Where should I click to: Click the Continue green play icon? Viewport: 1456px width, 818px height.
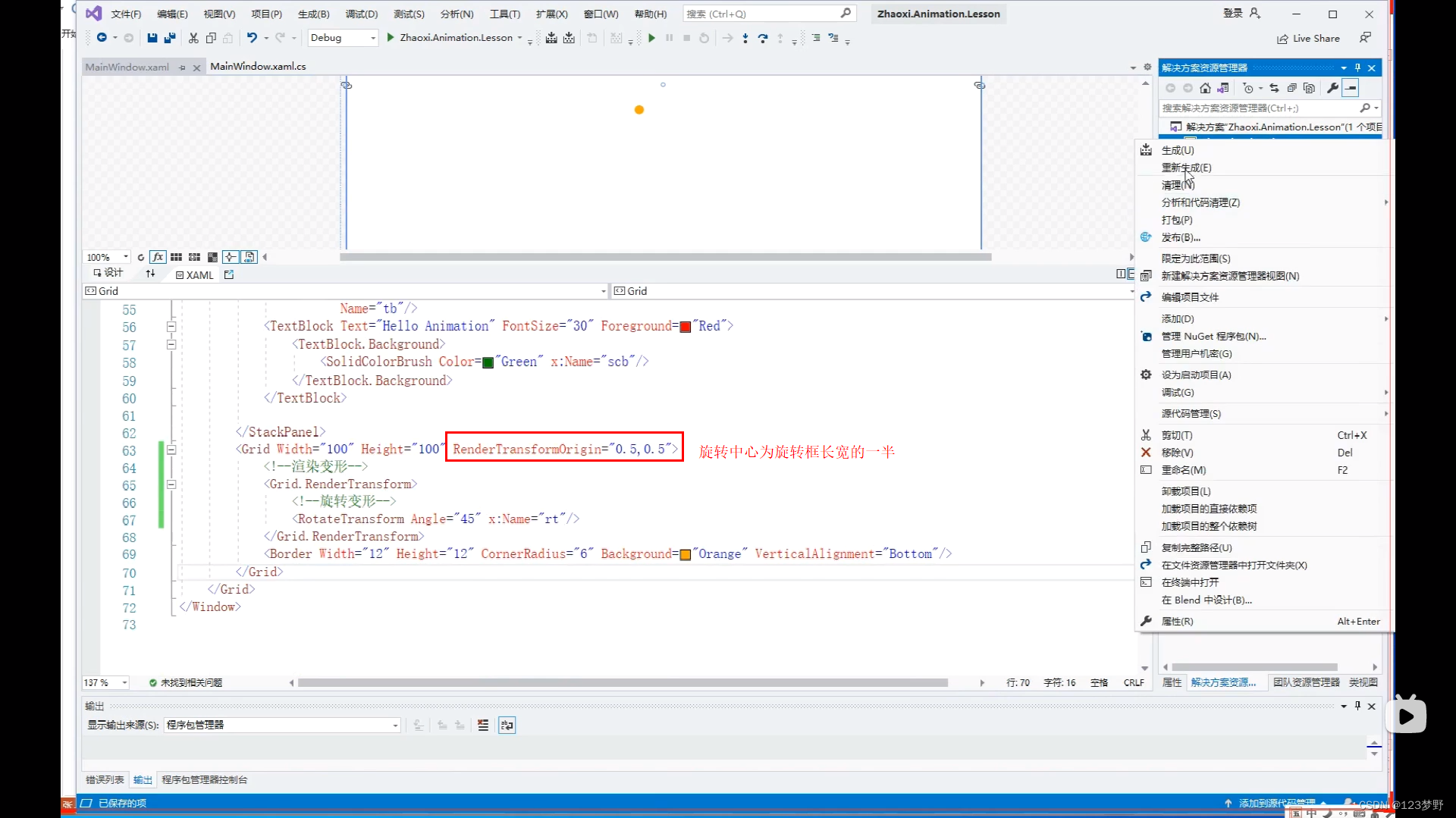coord(651,38)
